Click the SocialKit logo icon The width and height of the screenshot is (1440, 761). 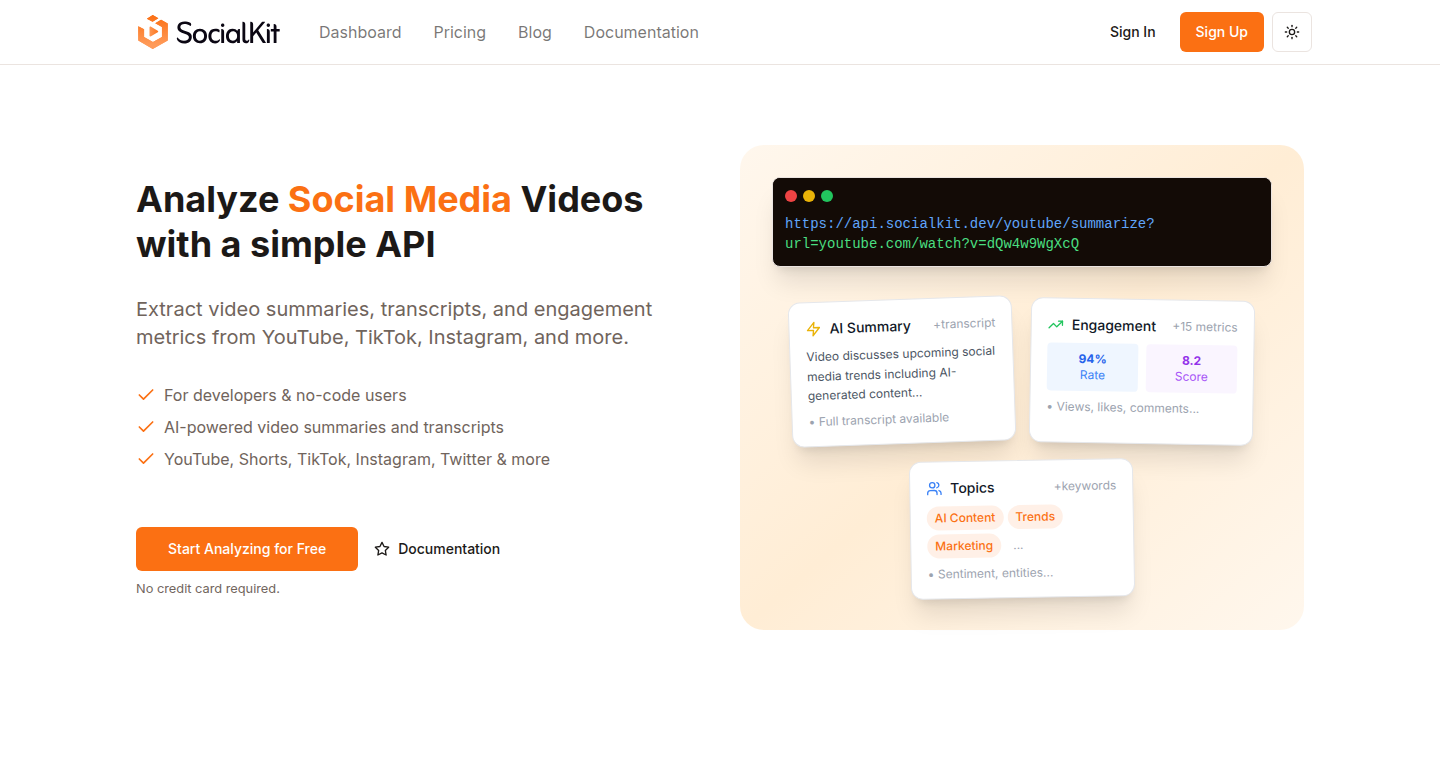pos(153,32)
